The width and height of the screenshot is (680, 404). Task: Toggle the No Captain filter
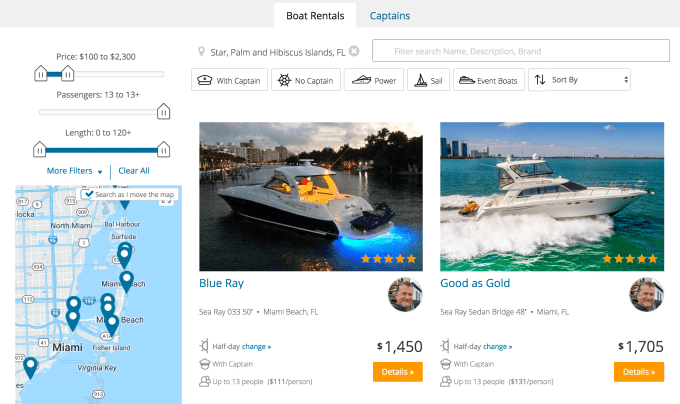pos(306,80)
